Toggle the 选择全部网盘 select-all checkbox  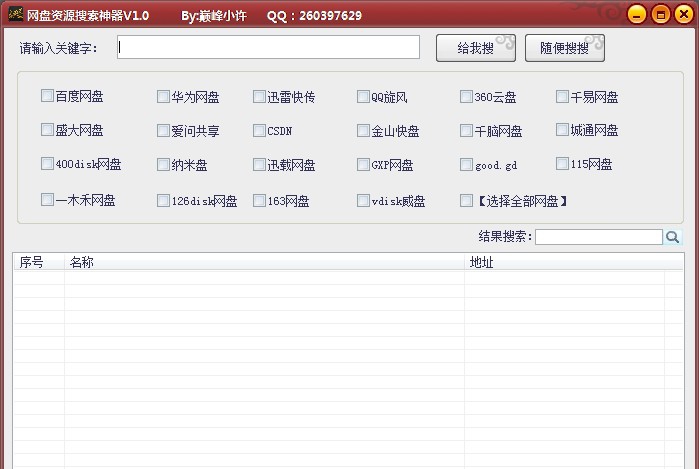[466, 200]
